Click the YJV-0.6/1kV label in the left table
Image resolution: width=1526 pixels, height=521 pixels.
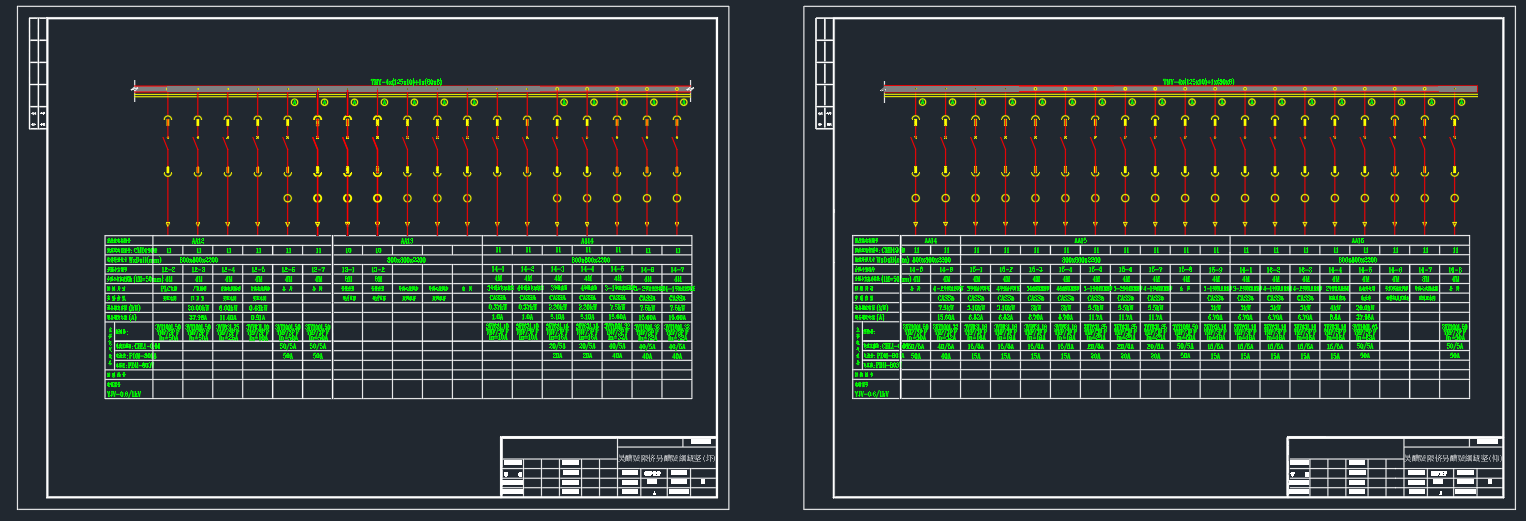point(125,394)
